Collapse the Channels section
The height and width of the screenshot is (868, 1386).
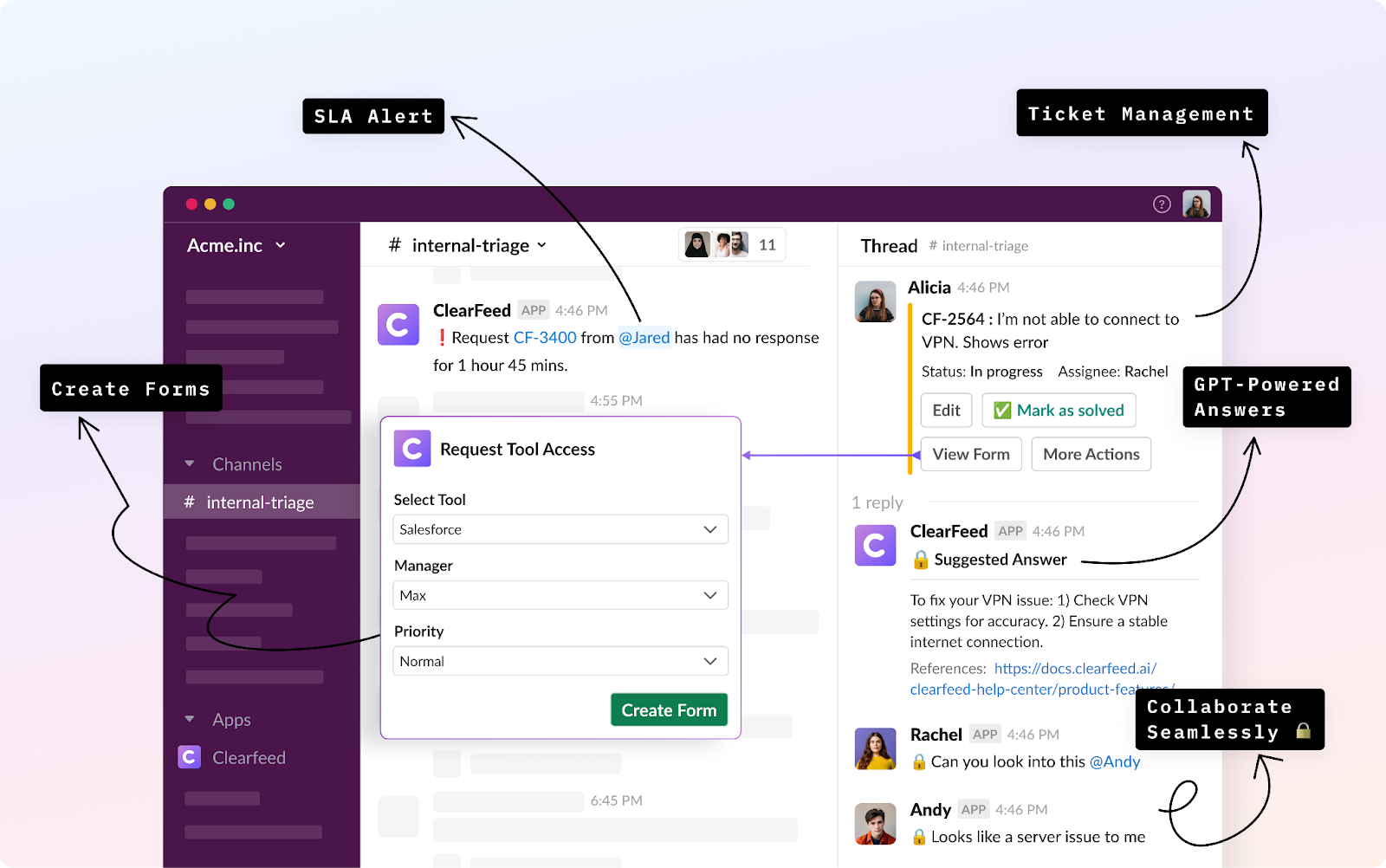pos(190,464)
